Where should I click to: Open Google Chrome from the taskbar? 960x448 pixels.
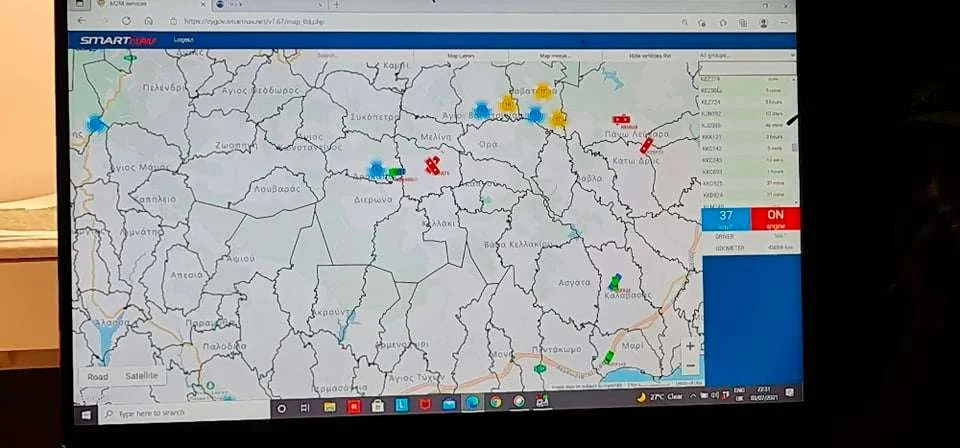[495, 403]
